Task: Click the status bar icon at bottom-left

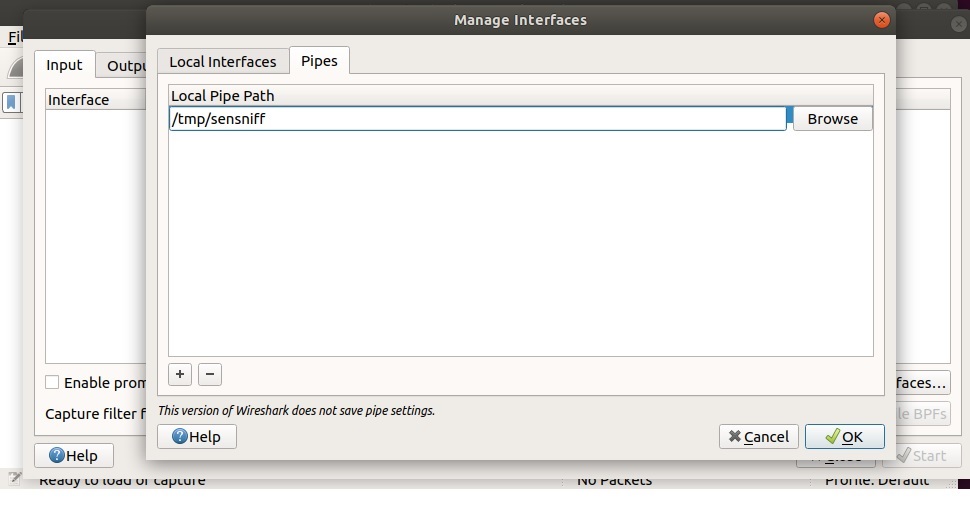Action: point(14,479)
